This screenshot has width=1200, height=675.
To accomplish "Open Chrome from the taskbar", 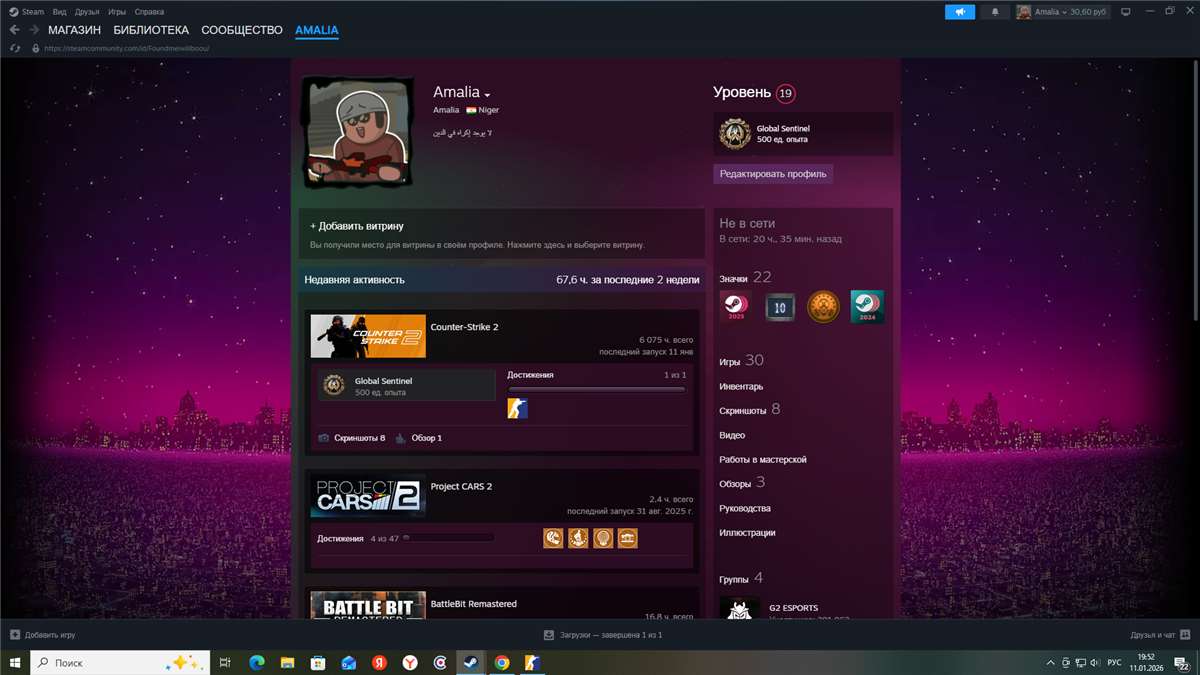I will [x=501, y=662].
